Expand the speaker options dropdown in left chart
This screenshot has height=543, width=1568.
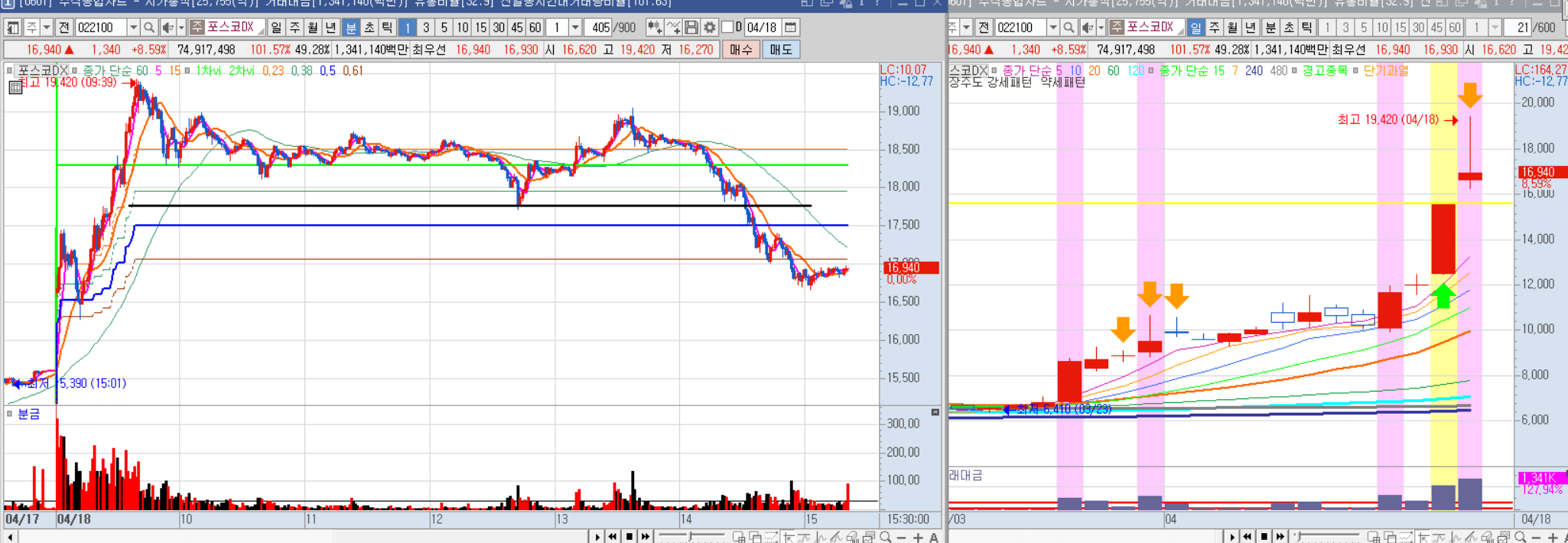coord(181,28)
